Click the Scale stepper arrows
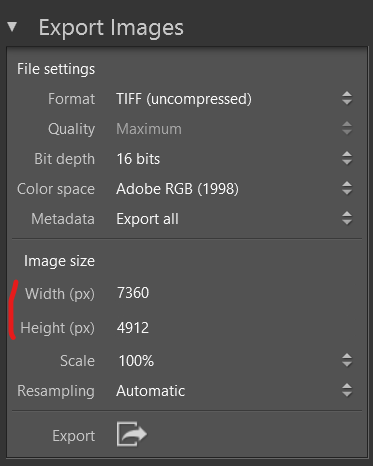Image resolution: width=373 pixels, height=466 pixels. click(347, 360)
